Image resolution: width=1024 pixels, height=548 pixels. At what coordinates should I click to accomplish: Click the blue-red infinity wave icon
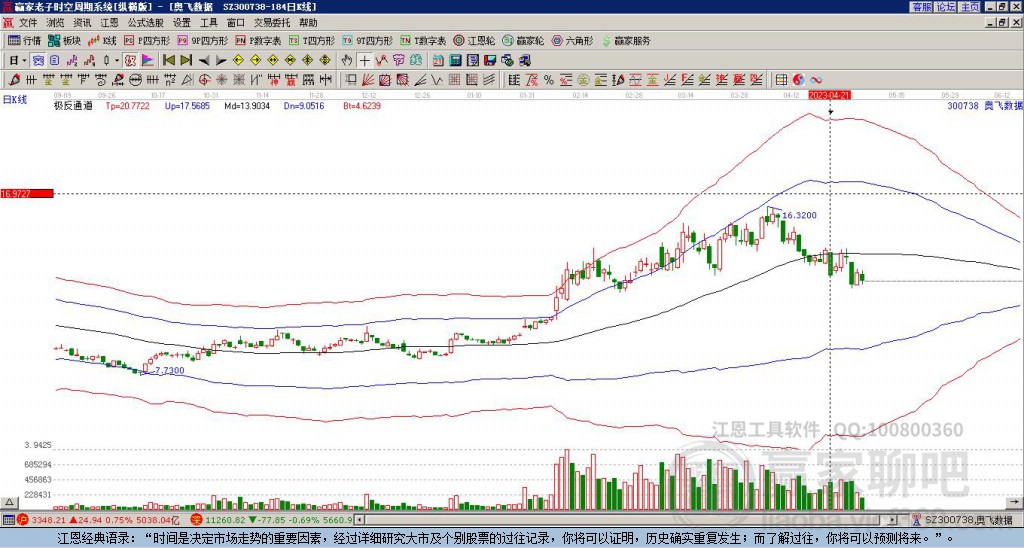click(816, 80)
